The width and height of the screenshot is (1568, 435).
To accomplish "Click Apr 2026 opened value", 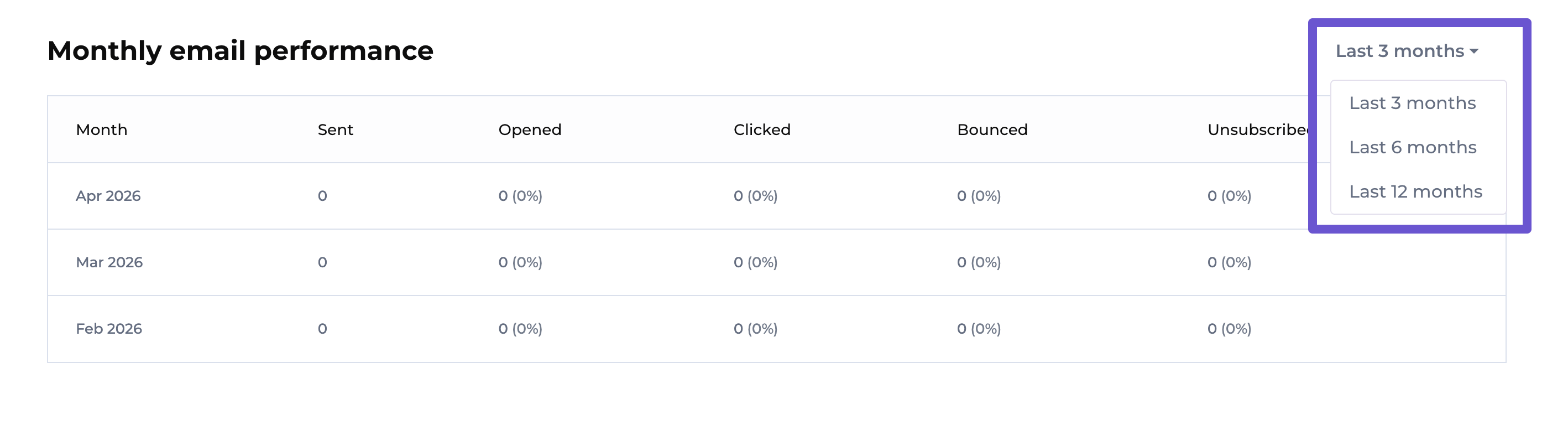I will (520, 196).
